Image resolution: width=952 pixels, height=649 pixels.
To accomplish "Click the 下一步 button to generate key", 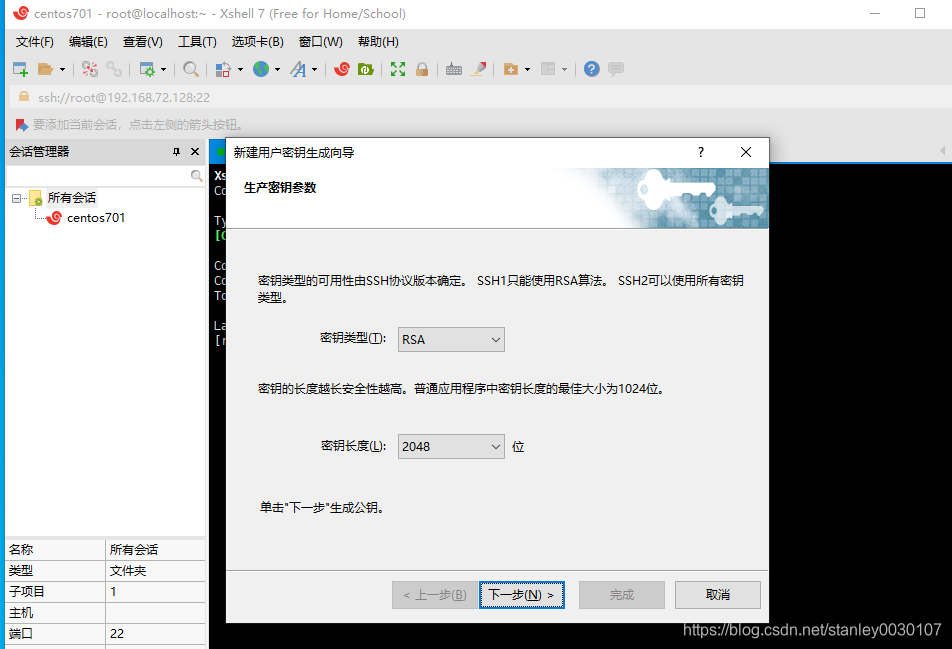I will click(521, 594).
